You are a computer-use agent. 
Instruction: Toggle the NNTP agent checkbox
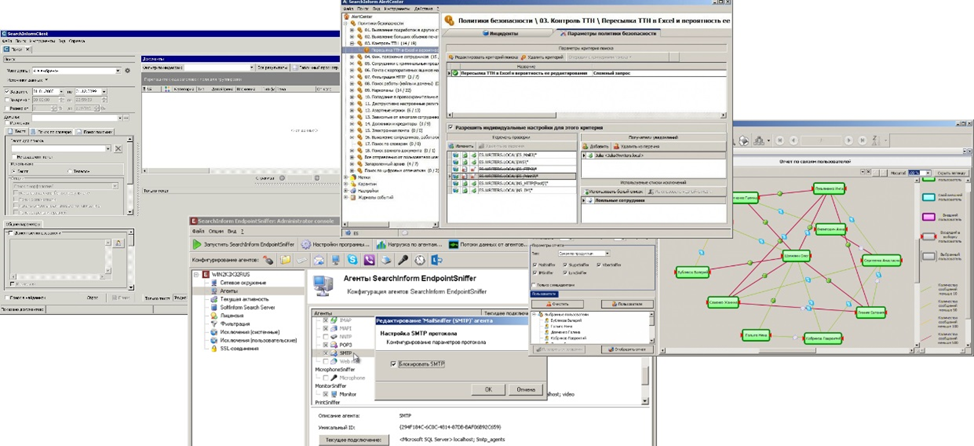[325, 336]
